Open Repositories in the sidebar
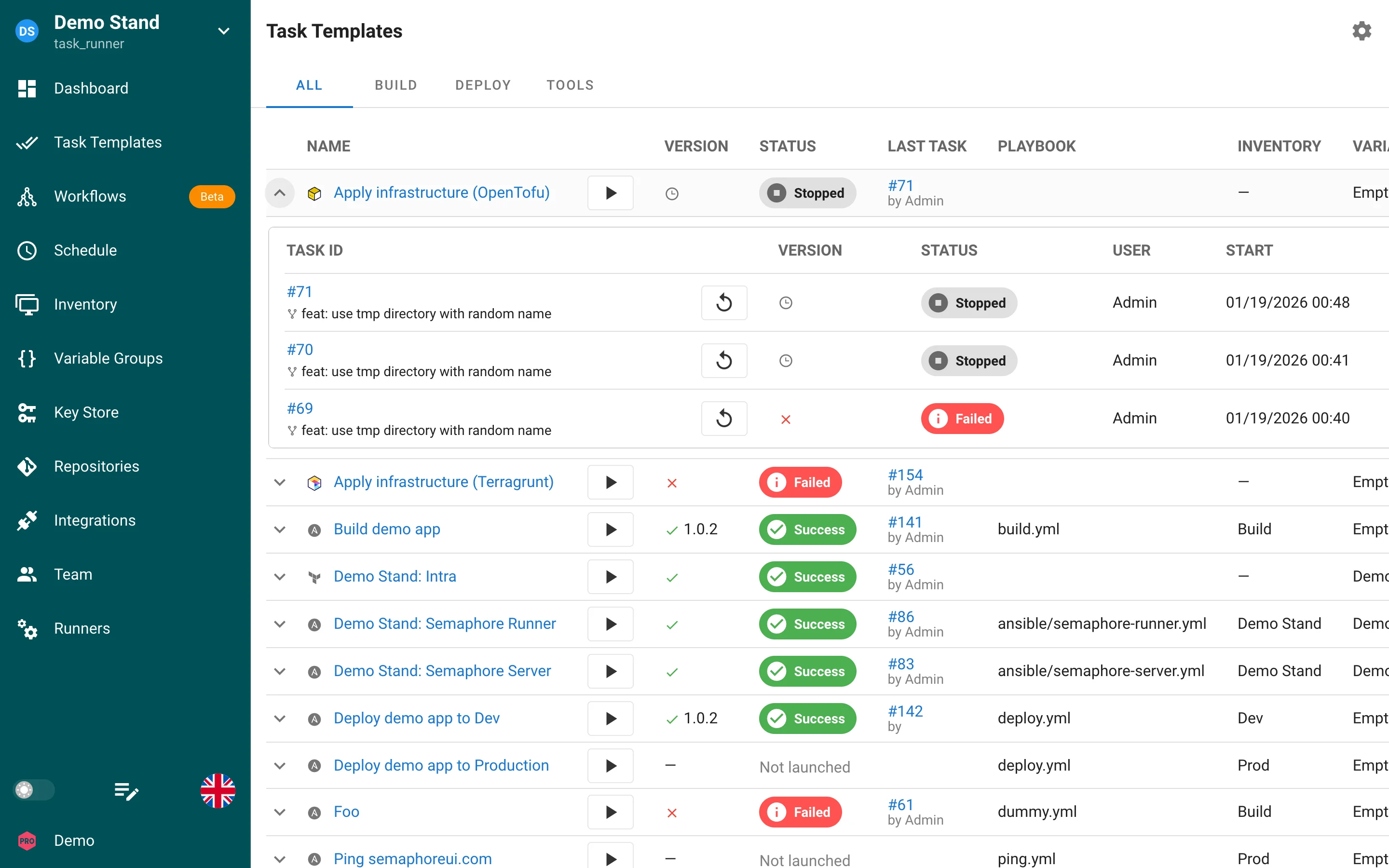 tap(125, 466)
